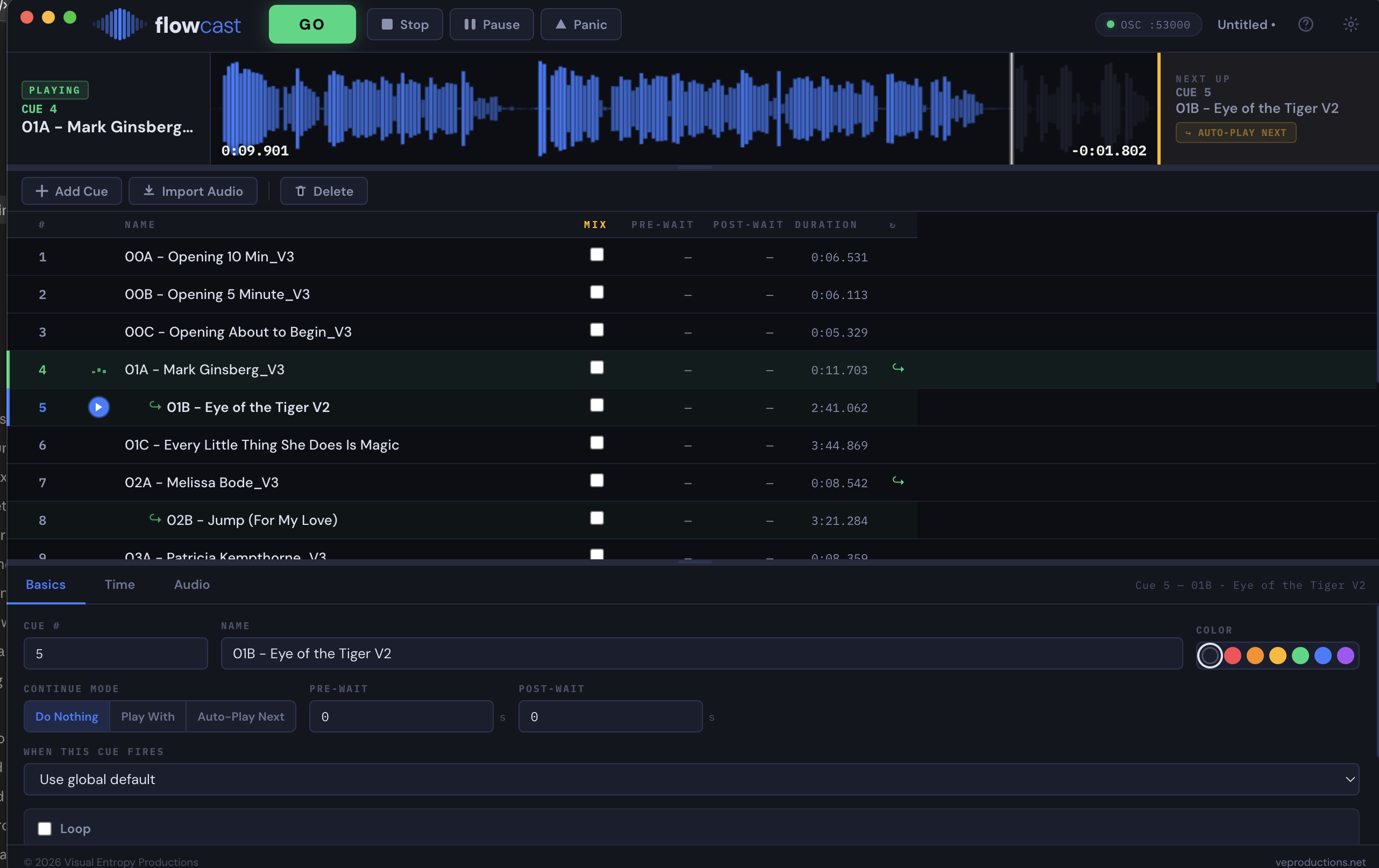Screen dimensions: 1379x868
Task: Toggle MIX checkbox for O1B Eye of the Tiger
Action: coord(597,405)
